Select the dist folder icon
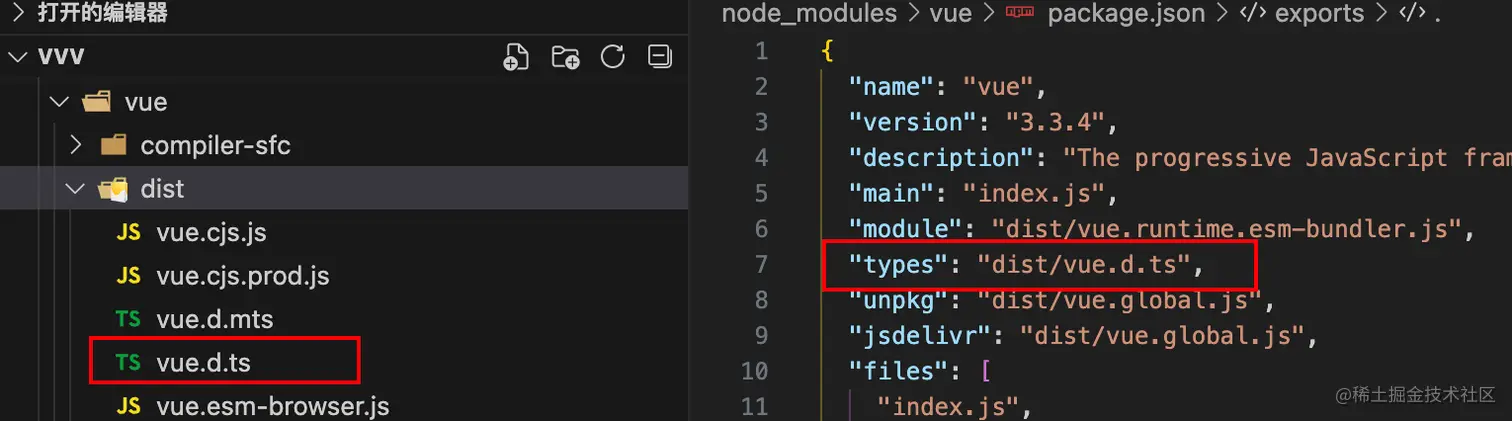Screen dimensions: 1512x421 114,188
